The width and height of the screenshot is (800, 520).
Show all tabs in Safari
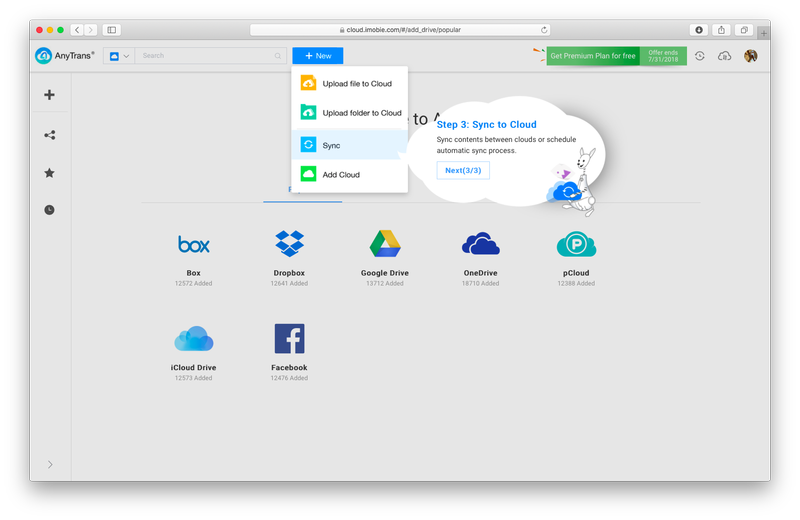point(744,30)
